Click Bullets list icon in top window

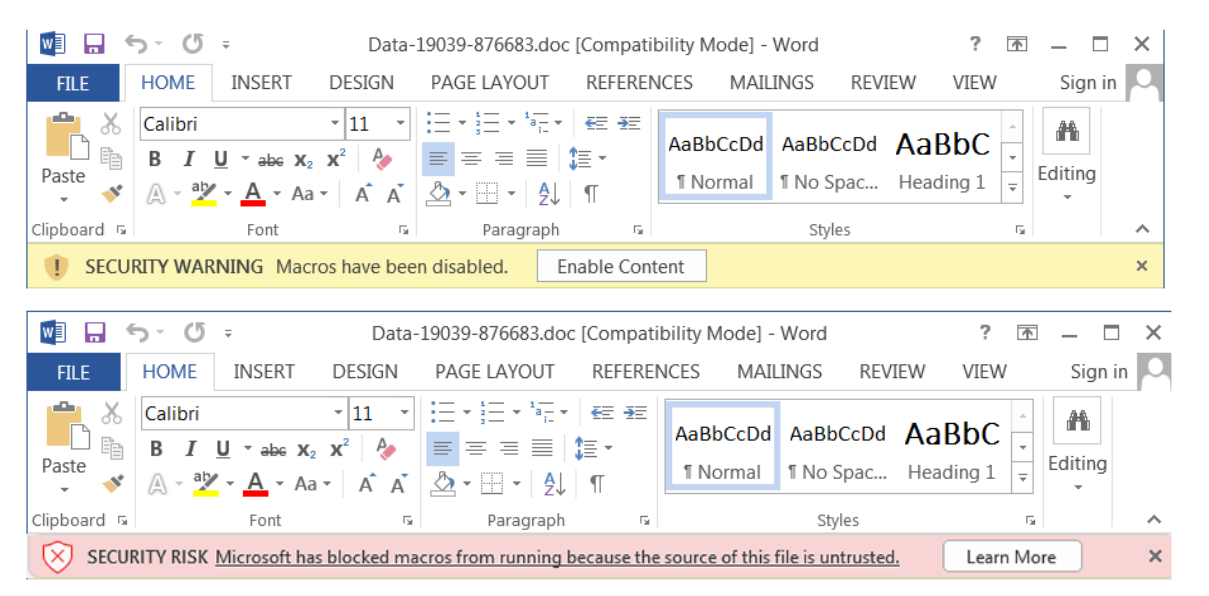[438, 123]
